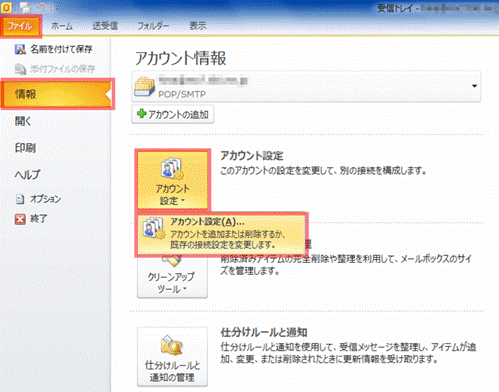Switch to the ホーム ribbon tab
The image size is (499, 392).
(62, 26)
